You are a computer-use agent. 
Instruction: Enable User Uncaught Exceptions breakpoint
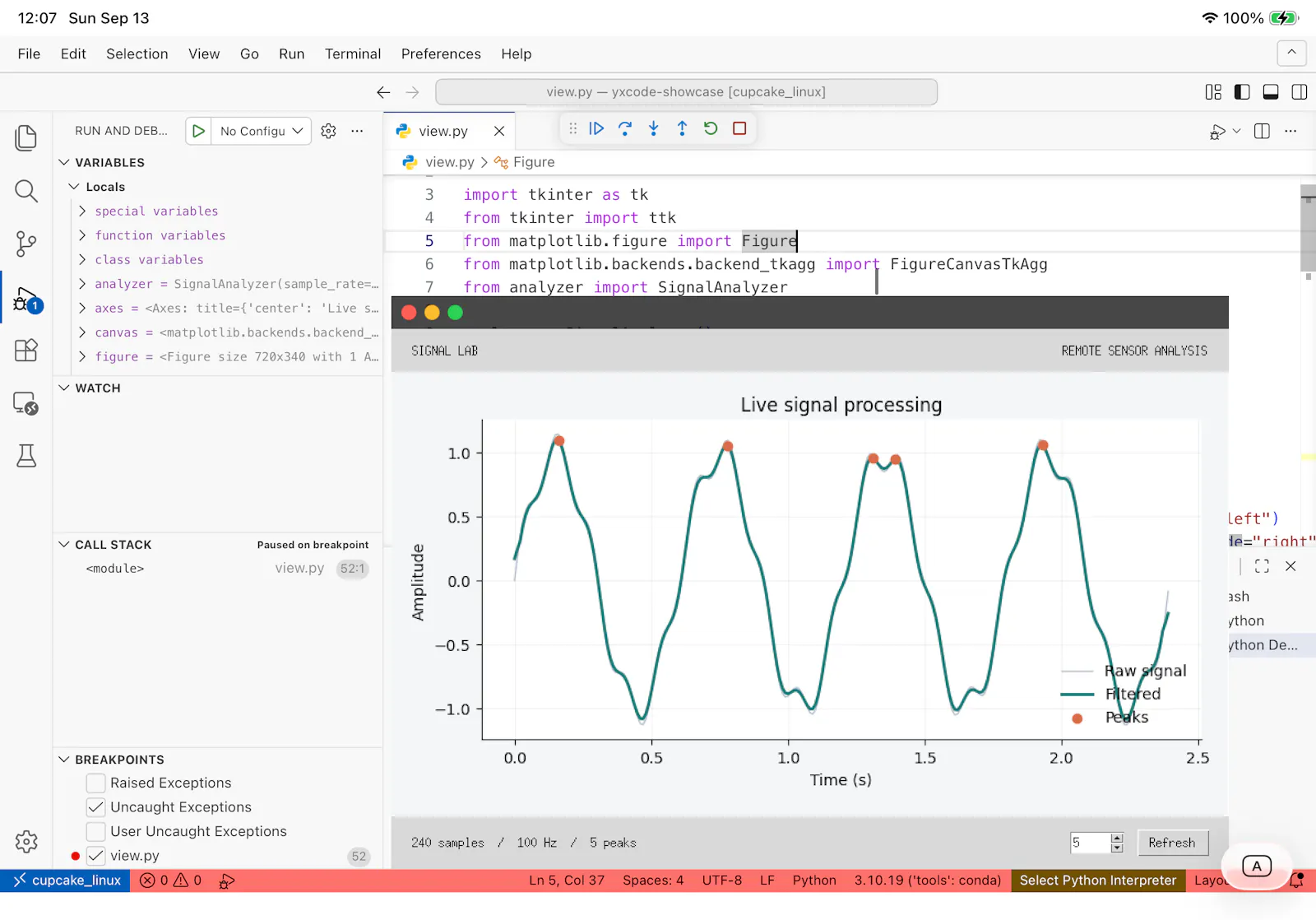(x=96, y=832)
